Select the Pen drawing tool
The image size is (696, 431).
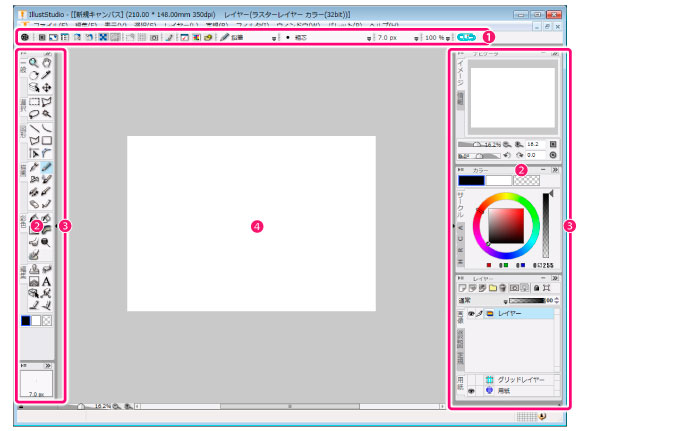click(34, 167)
